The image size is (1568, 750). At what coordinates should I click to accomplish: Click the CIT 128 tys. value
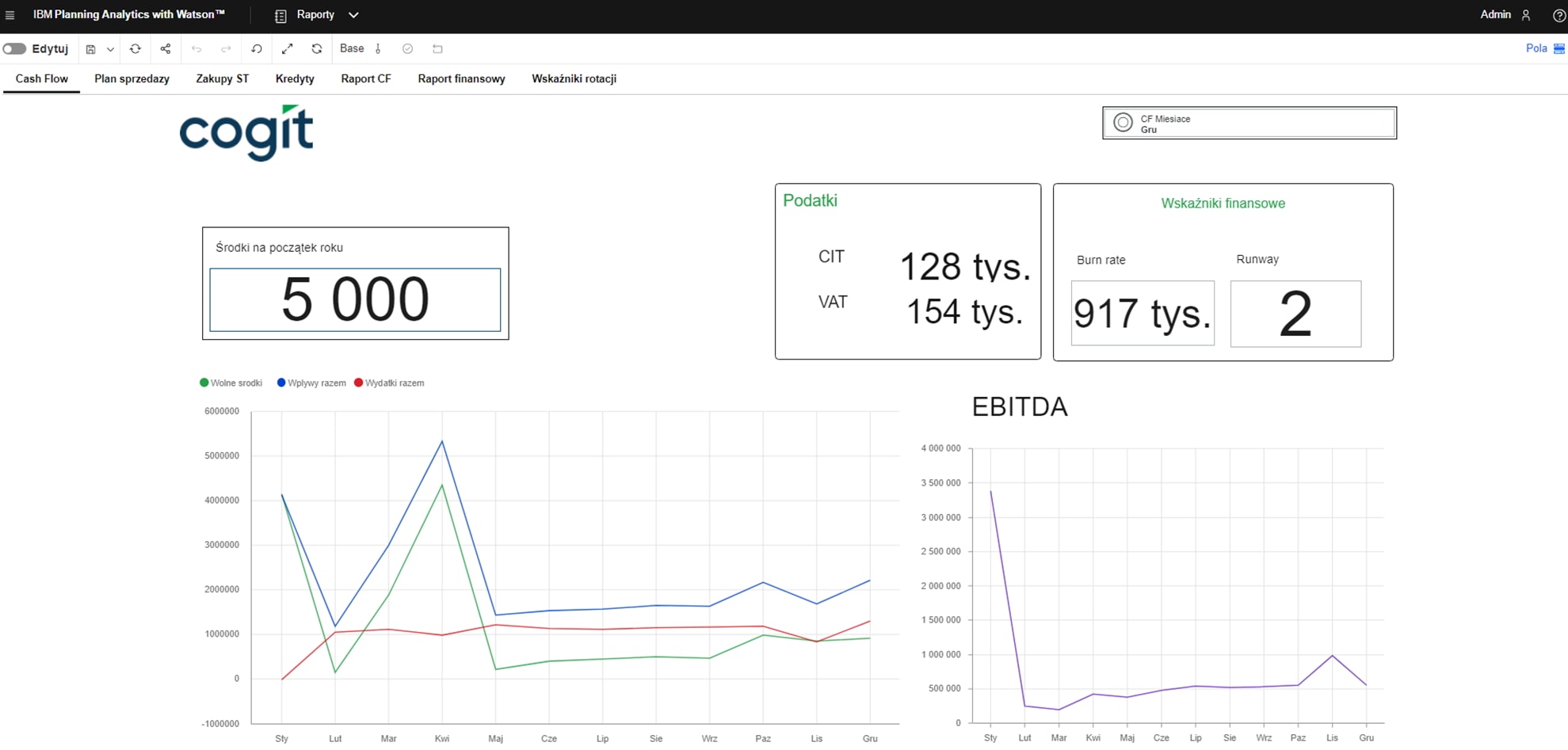coord(965,266)
